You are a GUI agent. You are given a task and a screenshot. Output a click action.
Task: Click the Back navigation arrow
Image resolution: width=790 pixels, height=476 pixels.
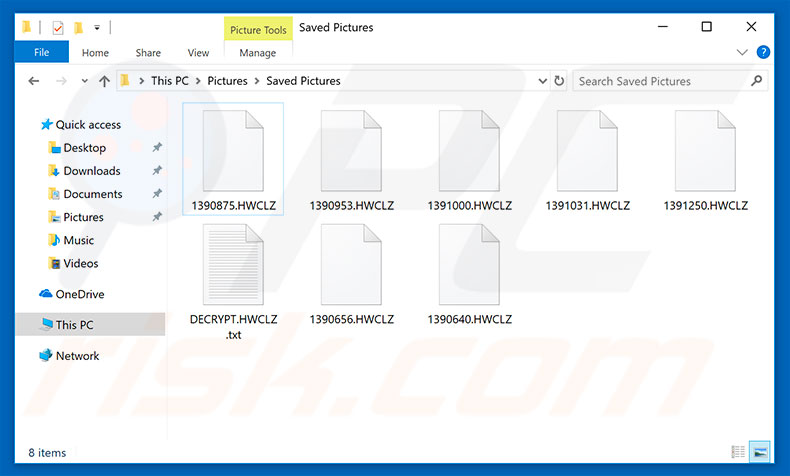tap(34, 81)
